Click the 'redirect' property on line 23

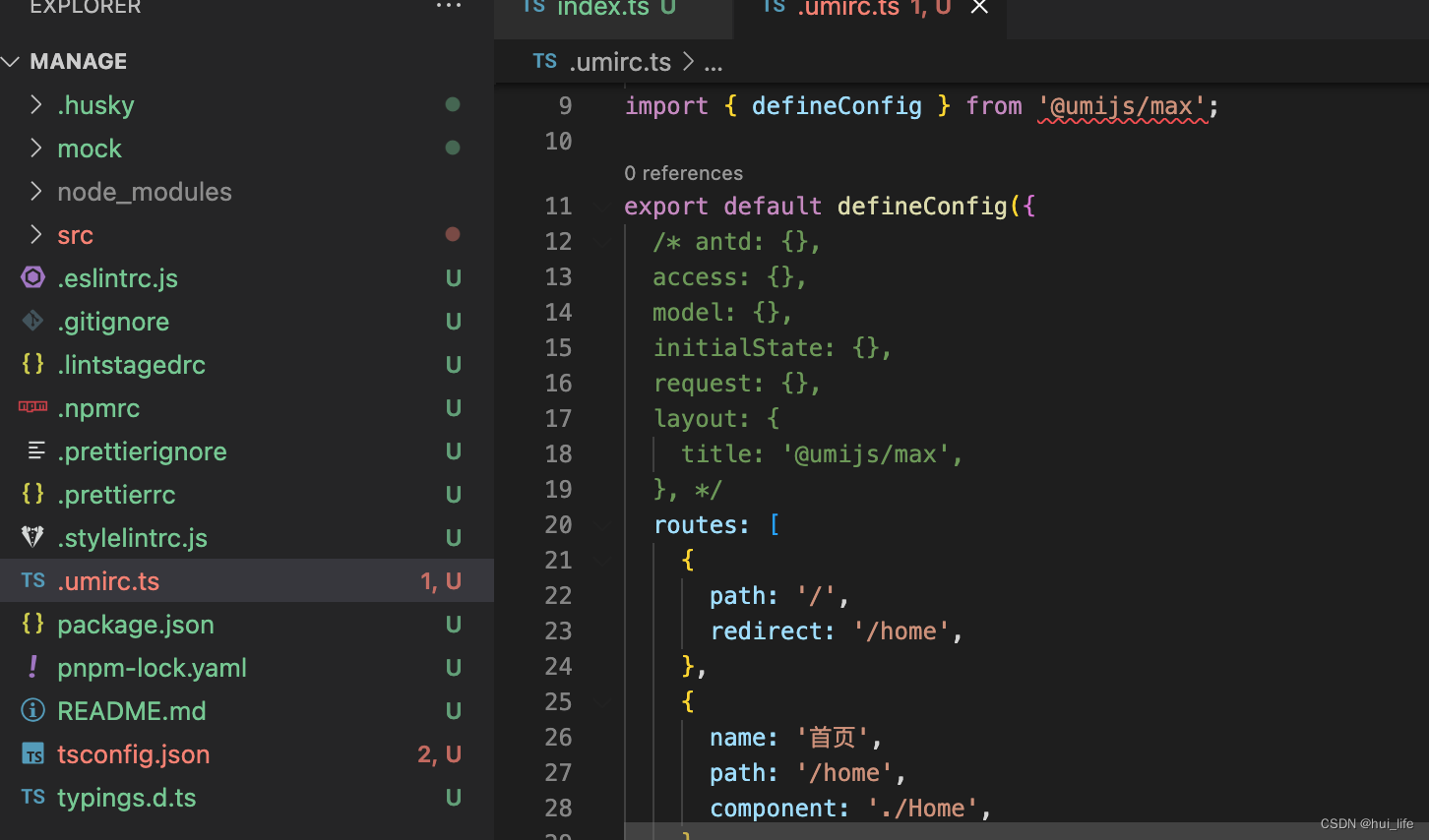(x=766, y=631)
